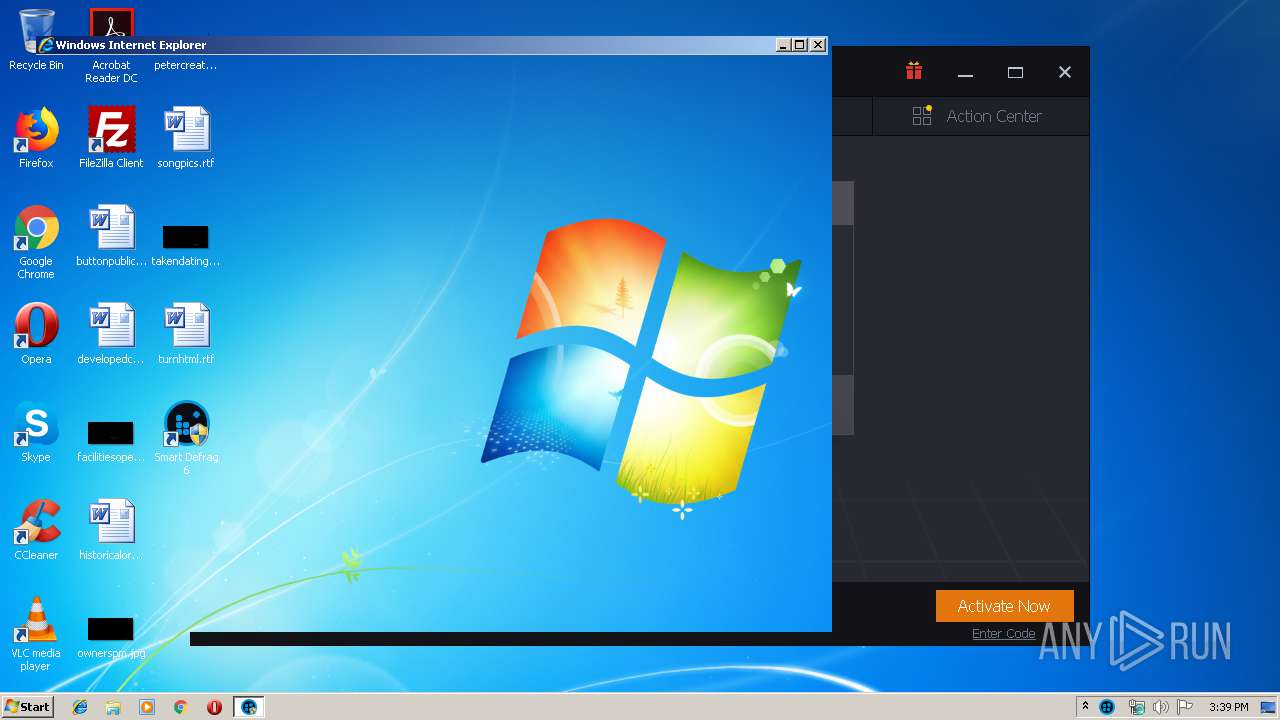The image size is (1280, 720).
Task: Open the network tray icon
Action: click(1136, 707)
